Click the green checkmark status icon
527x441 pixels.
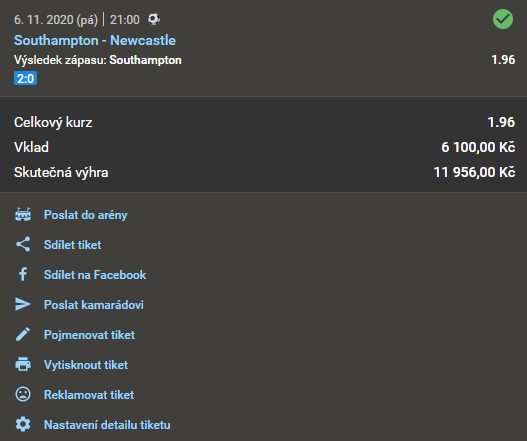(x=503, y=19)
